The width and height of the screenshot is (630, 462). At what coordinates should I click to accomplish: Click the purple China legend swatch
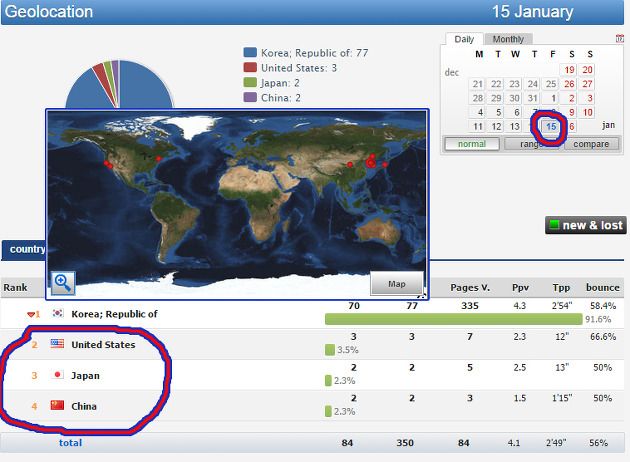pos(250,97)
